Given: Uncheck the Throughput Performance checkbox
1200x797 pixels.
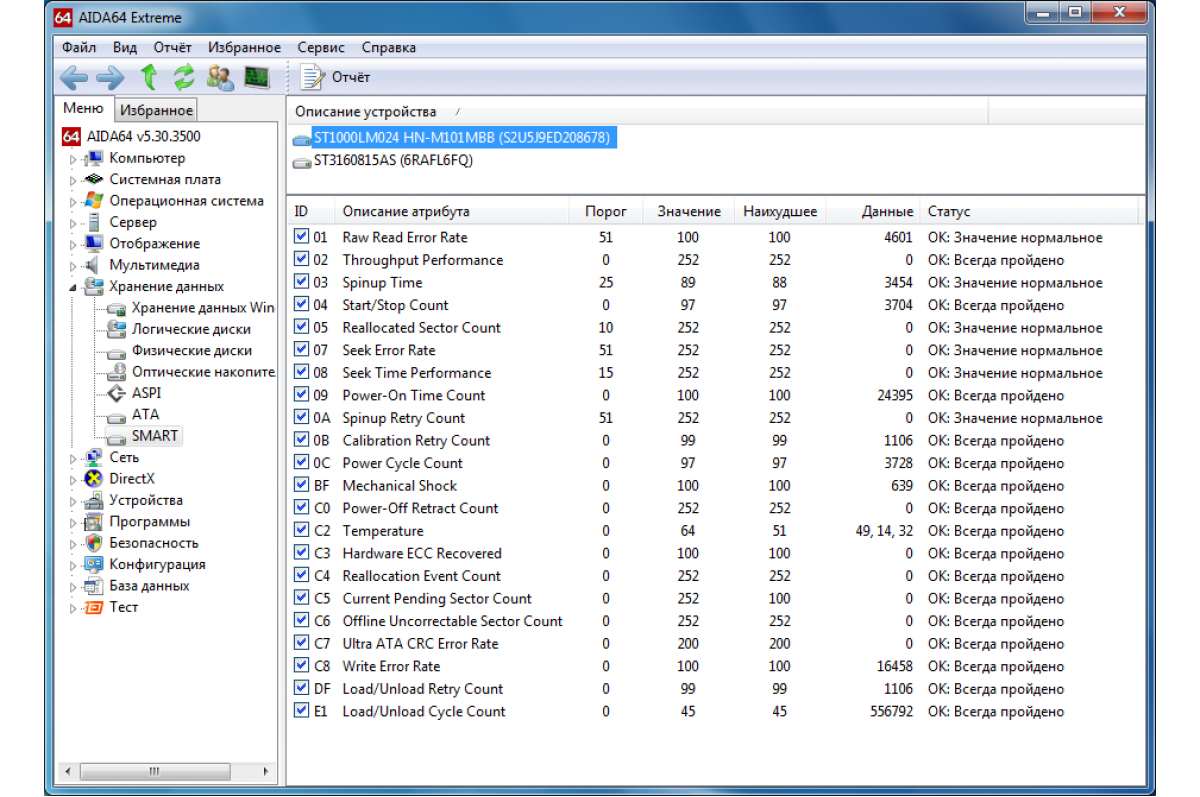Looking at the screenshot, I should tap(301, 259).
